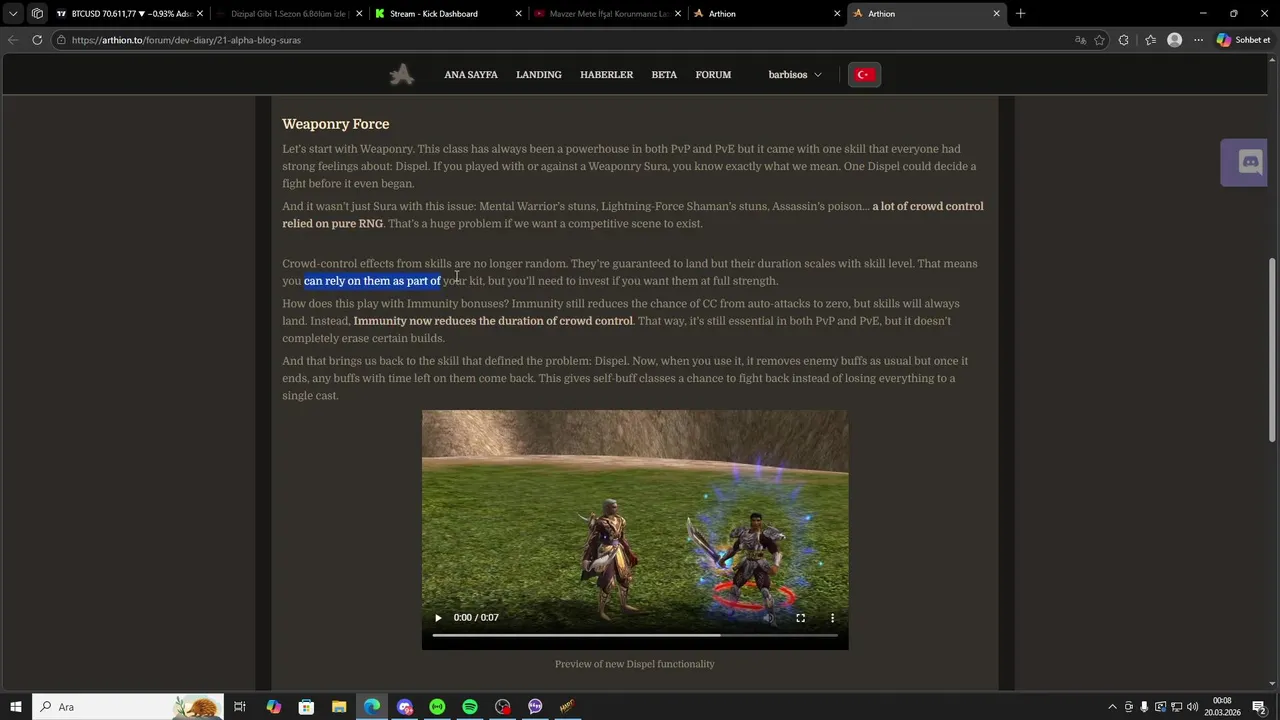The height and width of the screenshot is (720, 1280).
Task: Open Copilot from the taskbar
Action: 274,707
